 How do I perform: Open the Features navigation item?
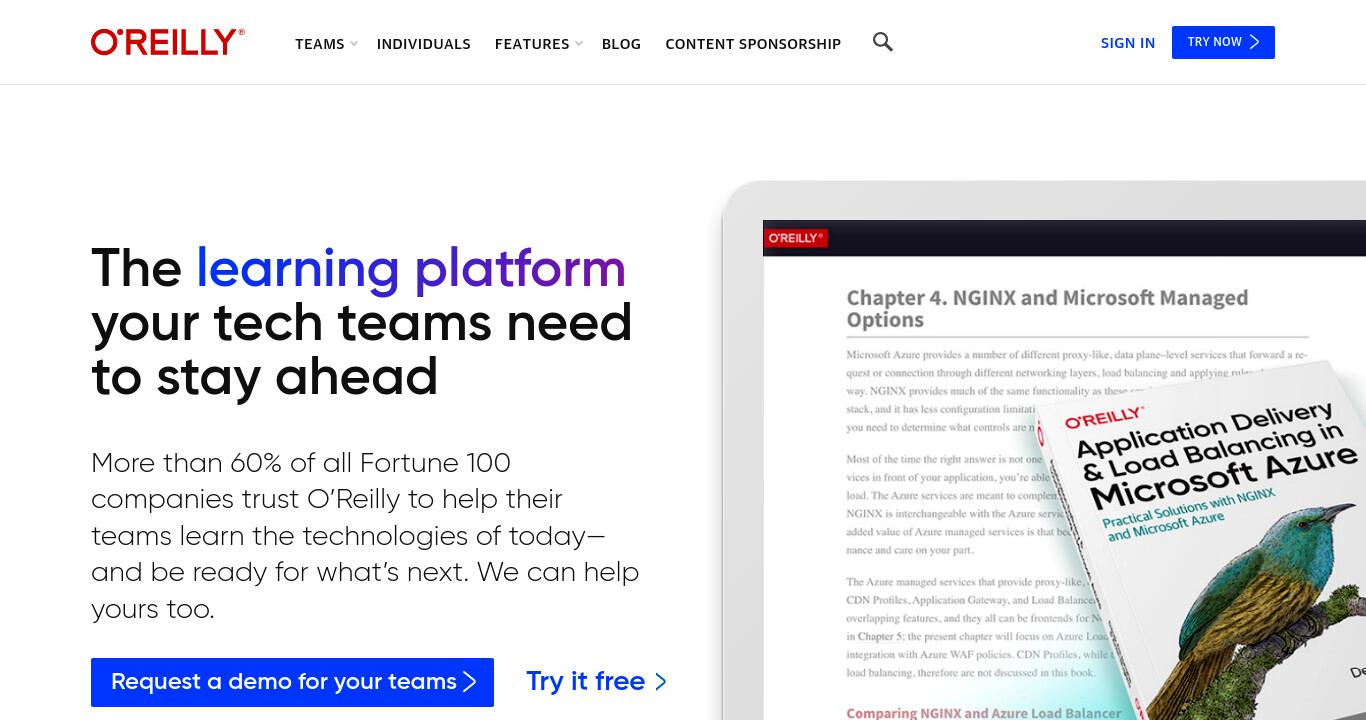tap(532, 44)
